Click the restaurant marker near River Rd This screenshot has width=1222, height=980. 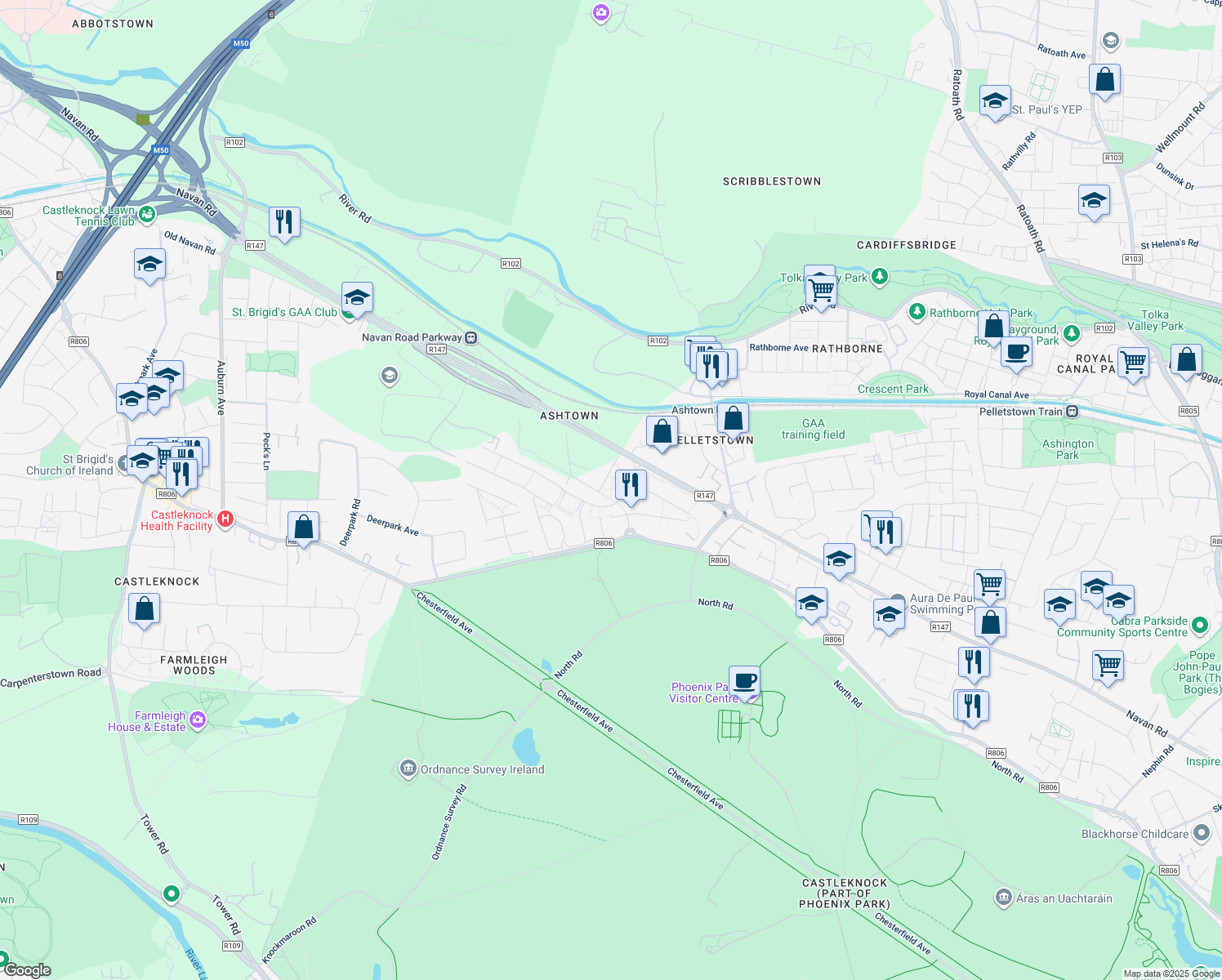(x=284, y=222)
